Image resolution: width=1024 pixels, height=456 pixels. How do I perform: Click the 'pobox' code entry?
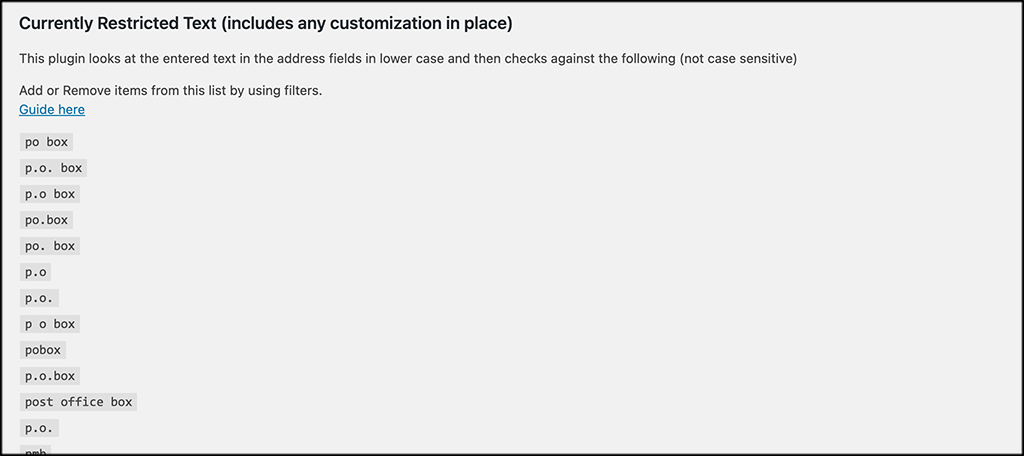click(42, 350)
